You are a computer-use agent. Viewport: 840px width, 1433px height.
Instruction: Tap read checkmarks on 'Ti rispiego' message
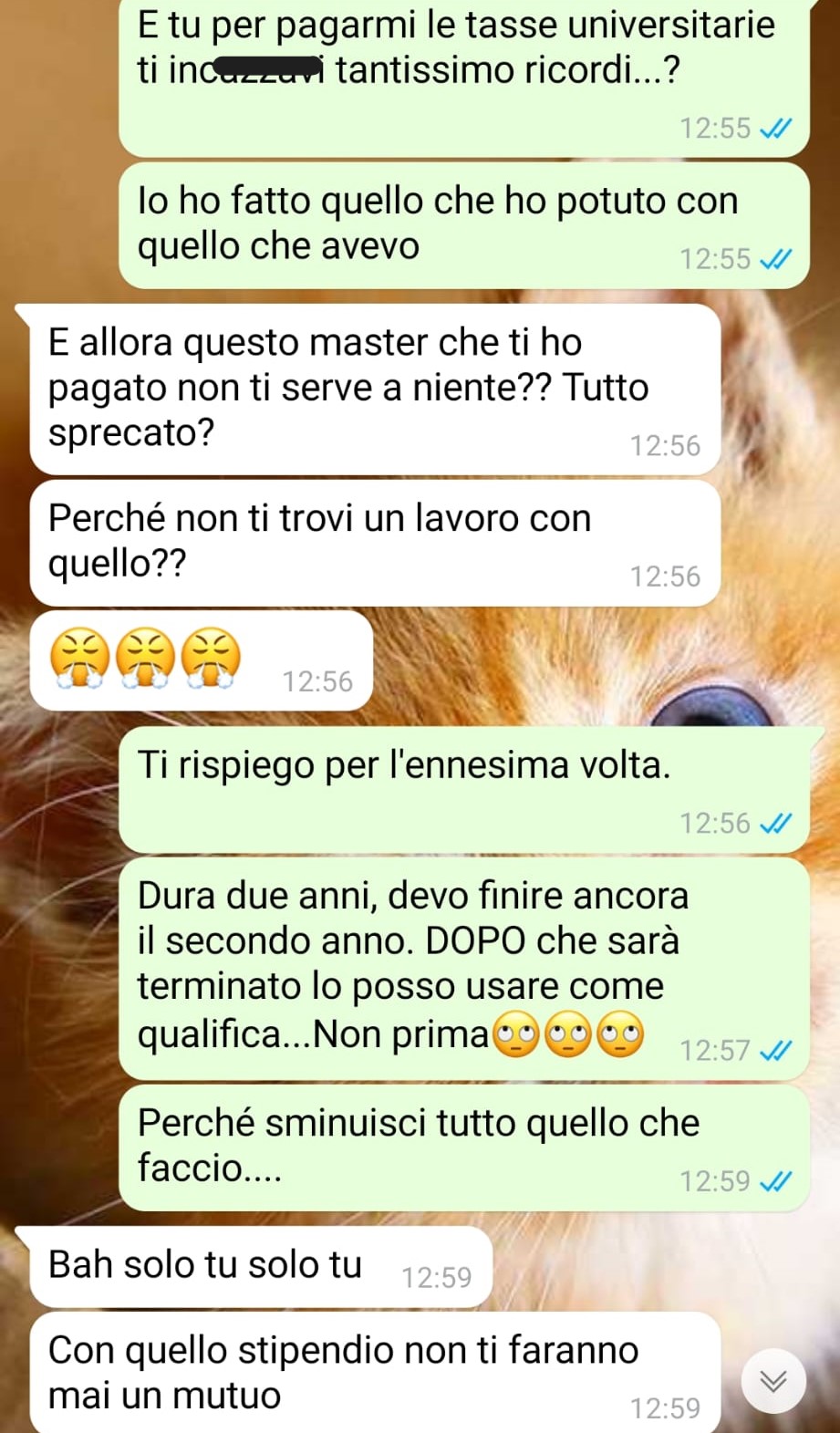click(776, 824)
